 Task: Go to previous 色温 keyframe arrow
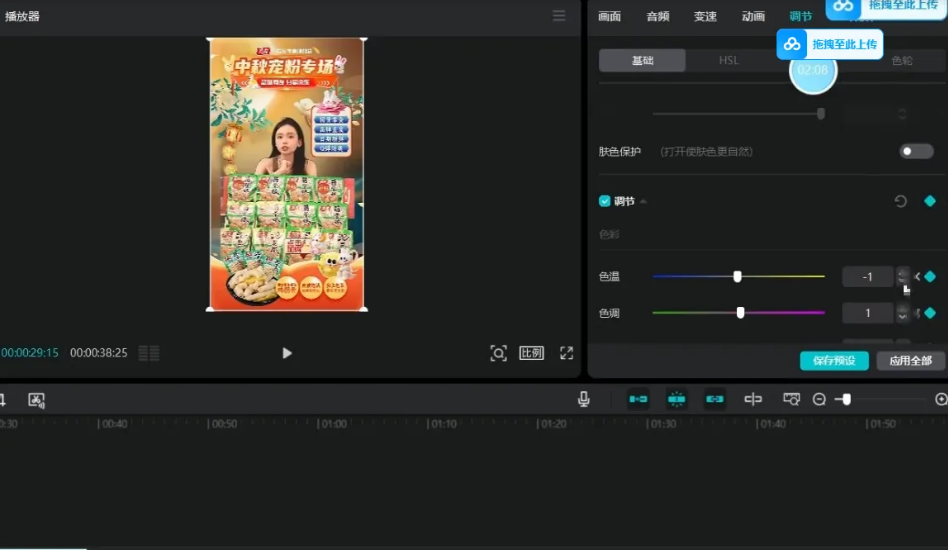click(x=918, y=277)
